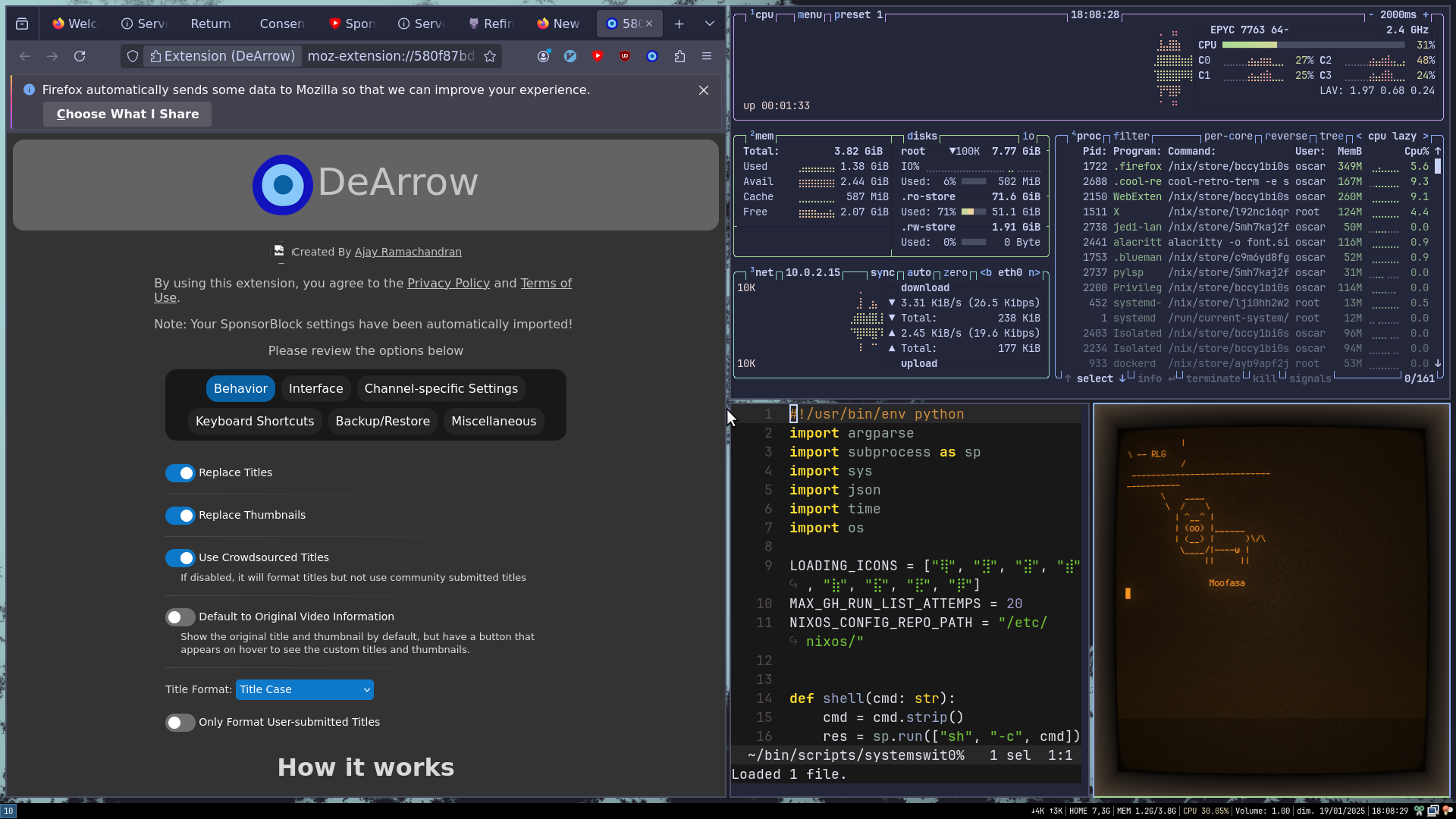Click the network monitors tray icon
1456x819 pixels.
tap(1433, 811)
